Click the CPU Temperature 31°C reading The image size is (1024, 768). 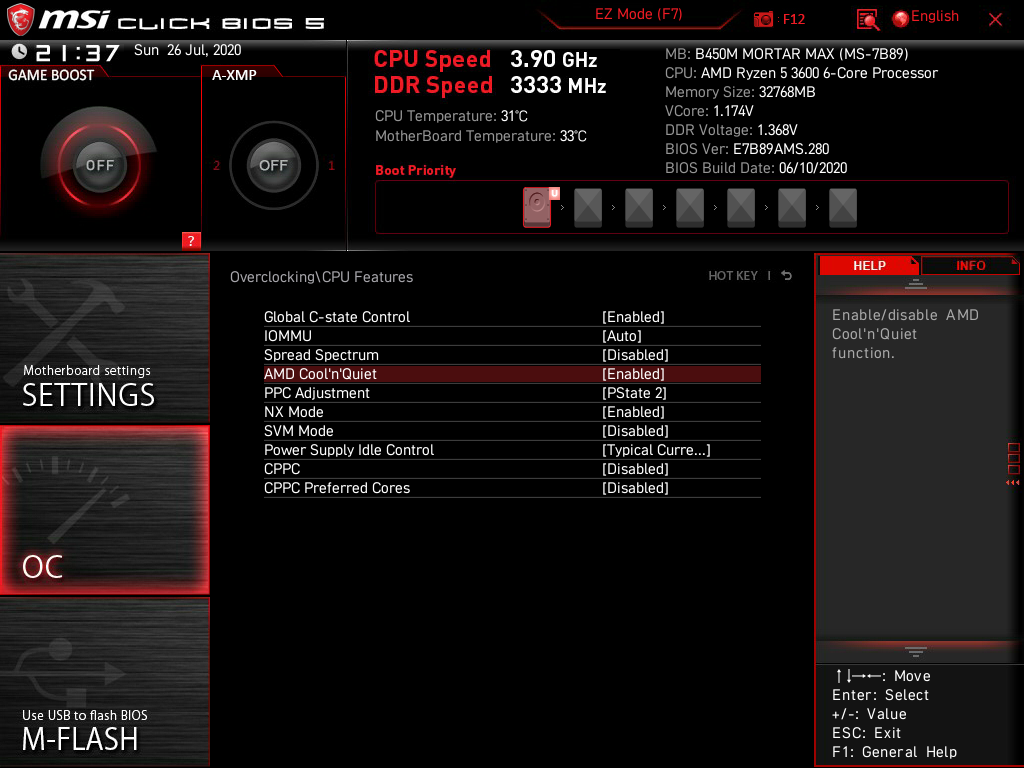(451, 116)
